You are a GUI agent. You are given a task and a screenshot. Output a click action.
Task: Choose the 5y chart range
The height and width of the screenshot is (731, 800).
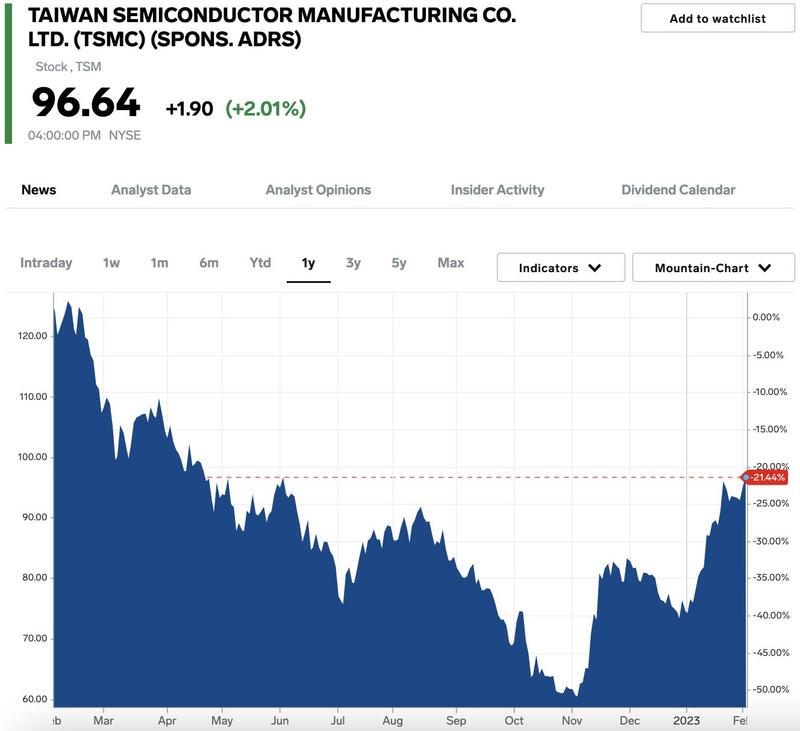tap(399, 263)
